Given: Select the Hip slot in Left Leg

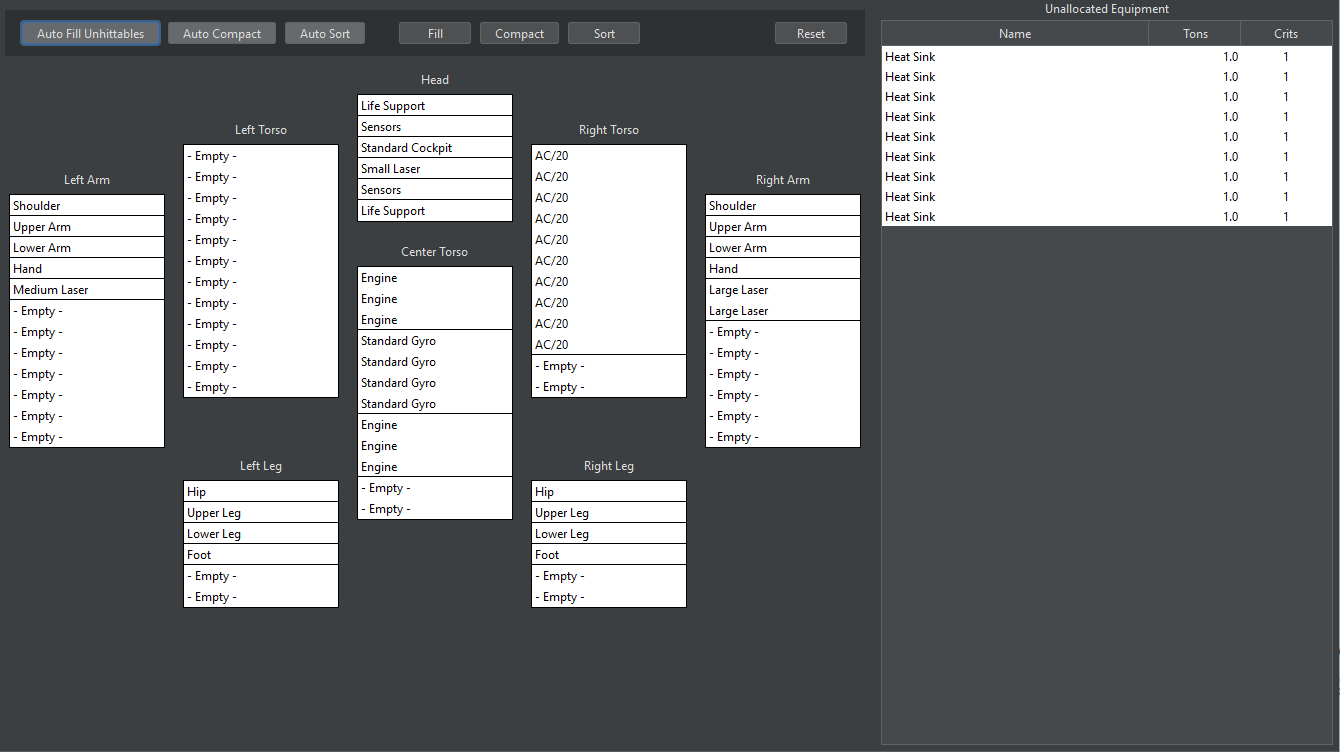Looking at the screenshot, I should coord(261,492).
